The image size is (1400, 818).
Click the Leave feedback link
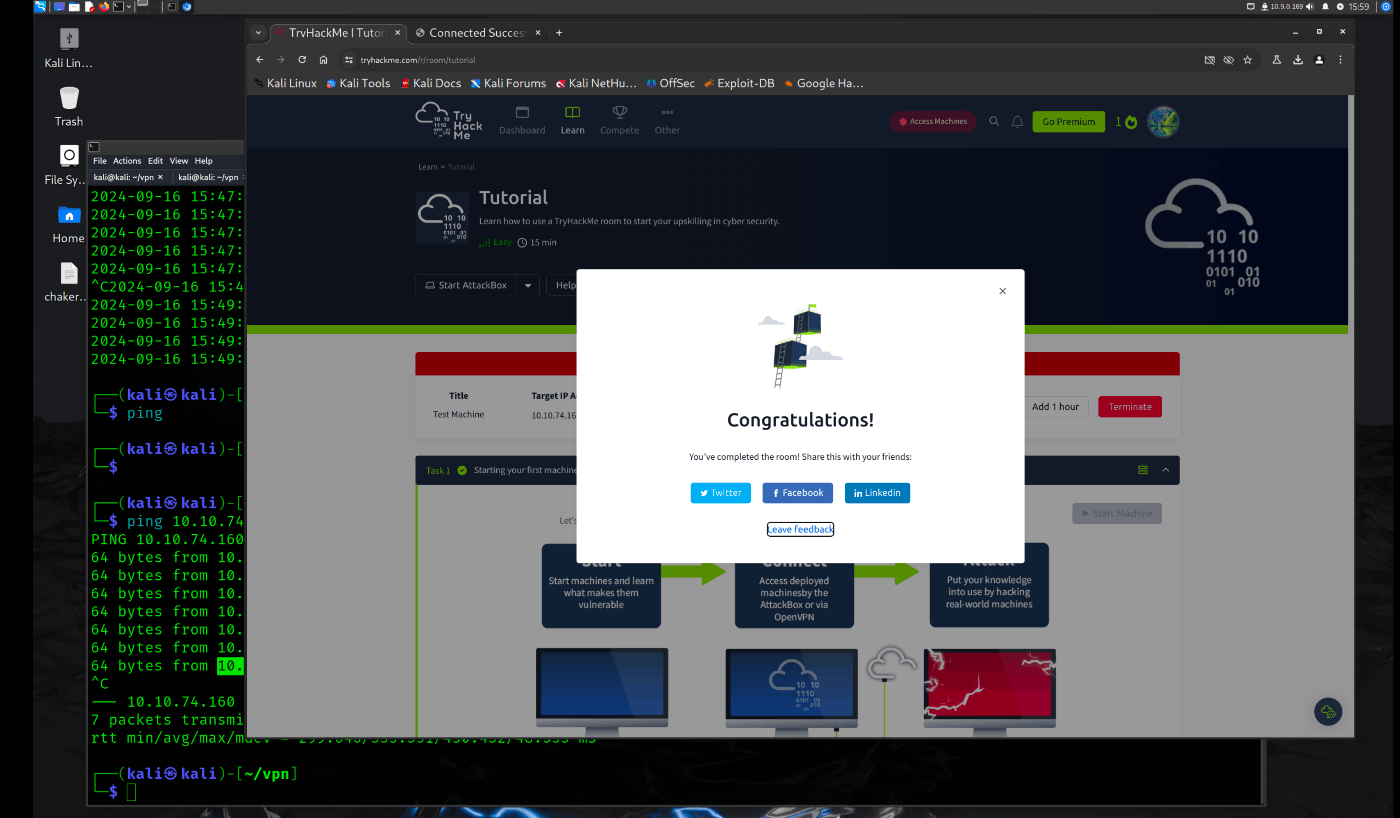click(x=800, y=529)
